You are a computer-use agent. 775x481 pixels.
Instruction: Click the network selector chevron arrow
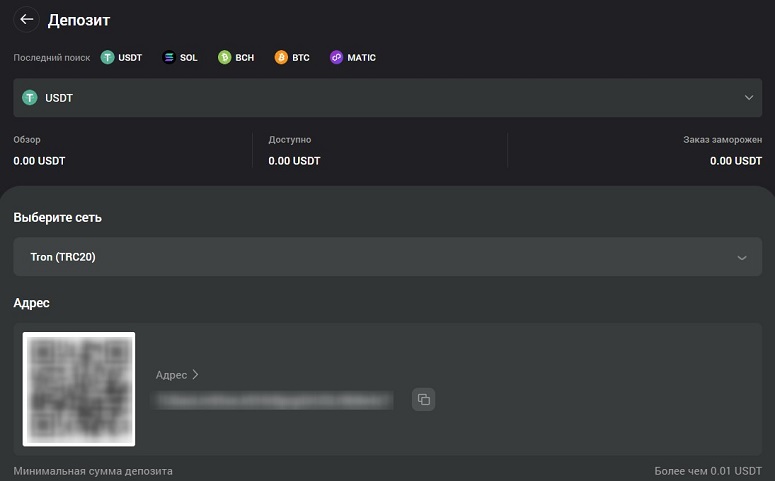tap(742, 258)
